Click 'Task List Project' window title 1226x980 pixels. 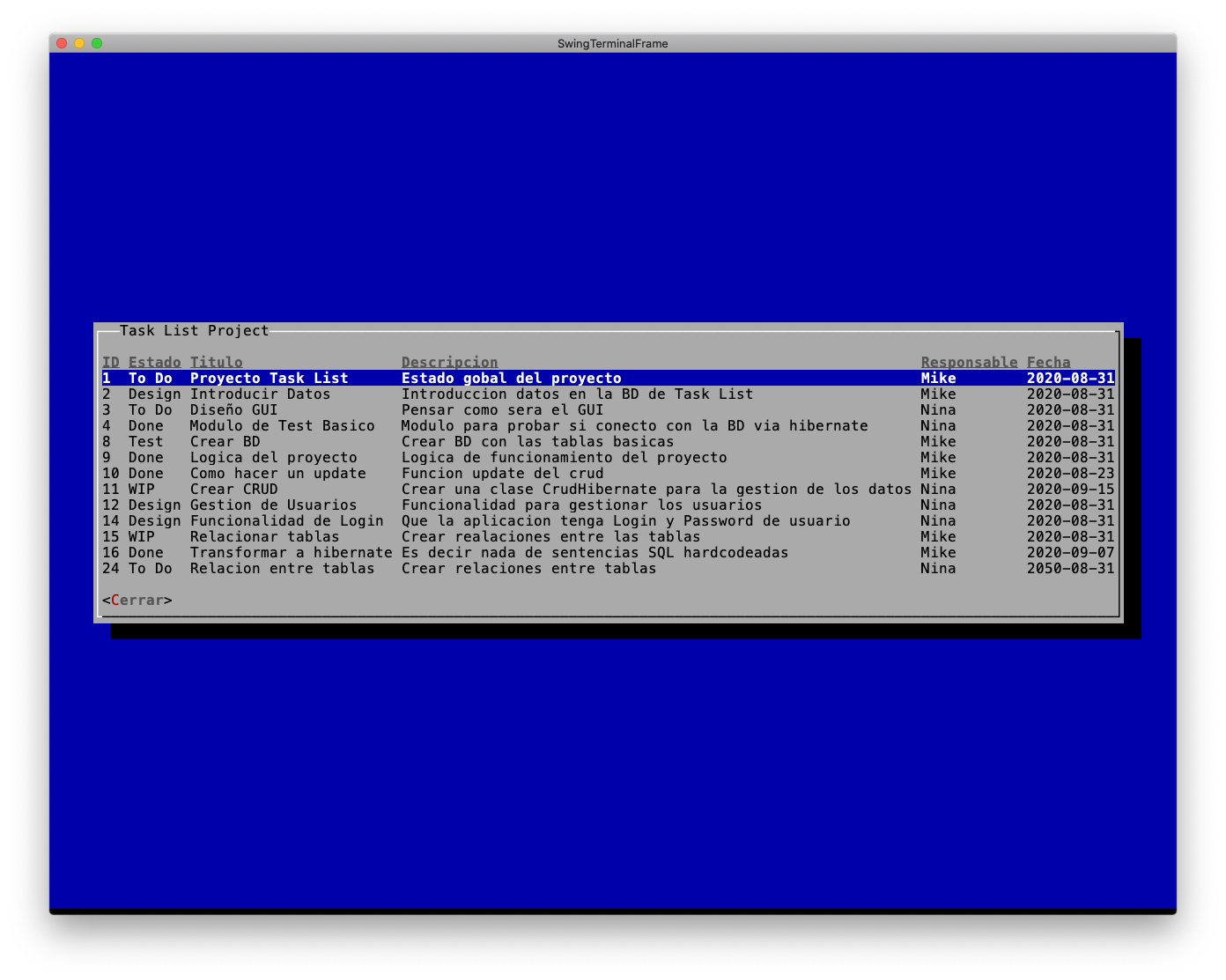click(x=195, y=331)
